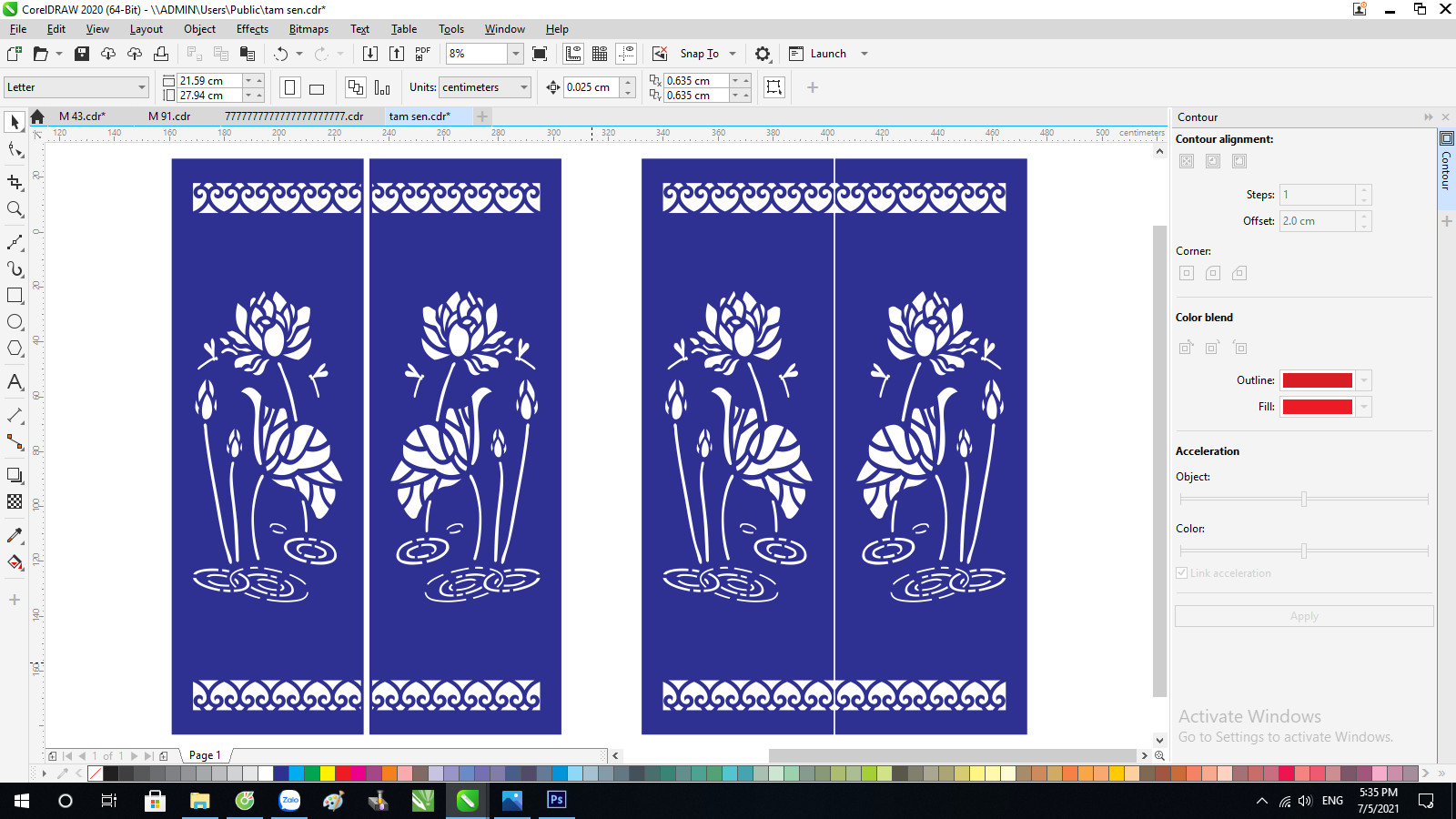Click the Launch button
The width and height of the screenshot is (1456, 819).
827,54
